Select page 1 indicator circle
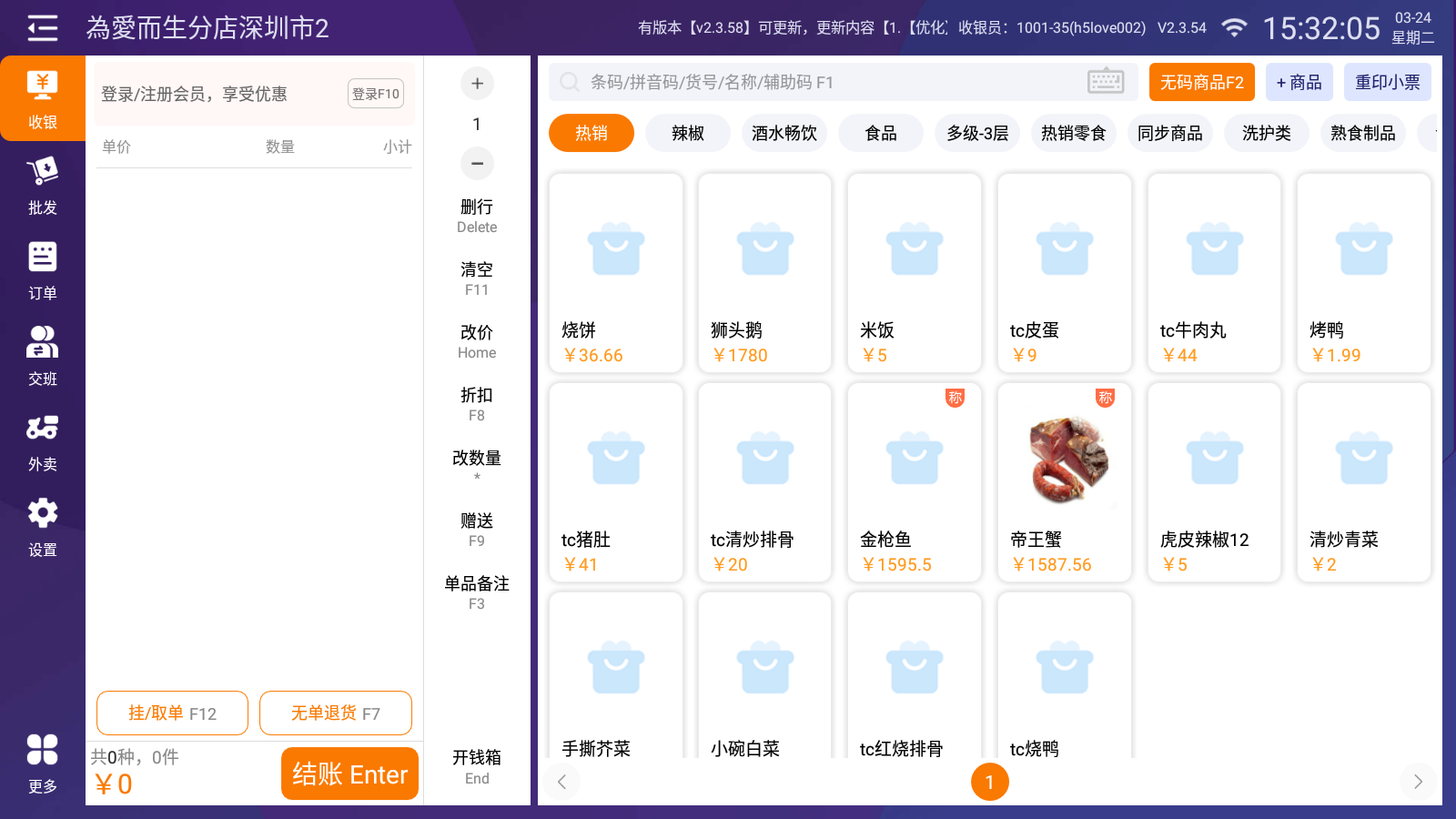Image resolution: width=1456 pixels, height=819 pixels. coord(990,782)
